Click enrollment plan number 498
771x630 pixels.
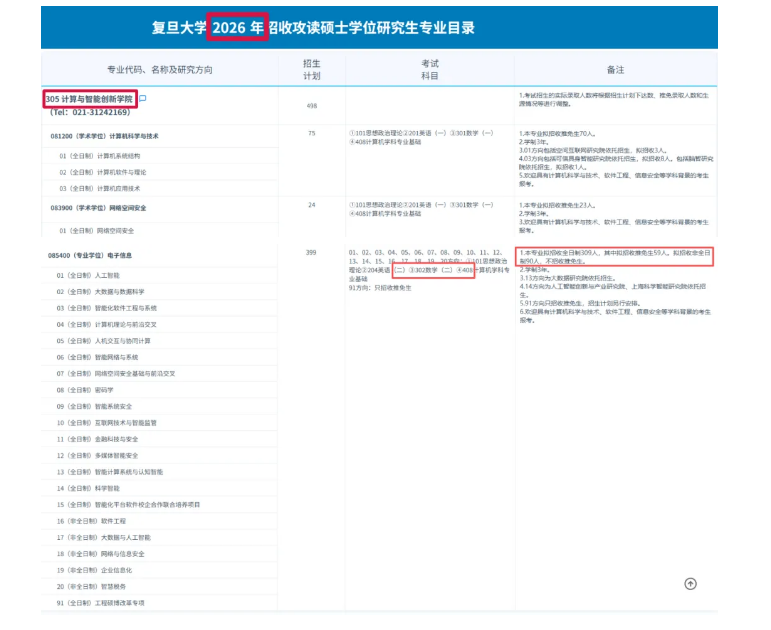(312, 106)
